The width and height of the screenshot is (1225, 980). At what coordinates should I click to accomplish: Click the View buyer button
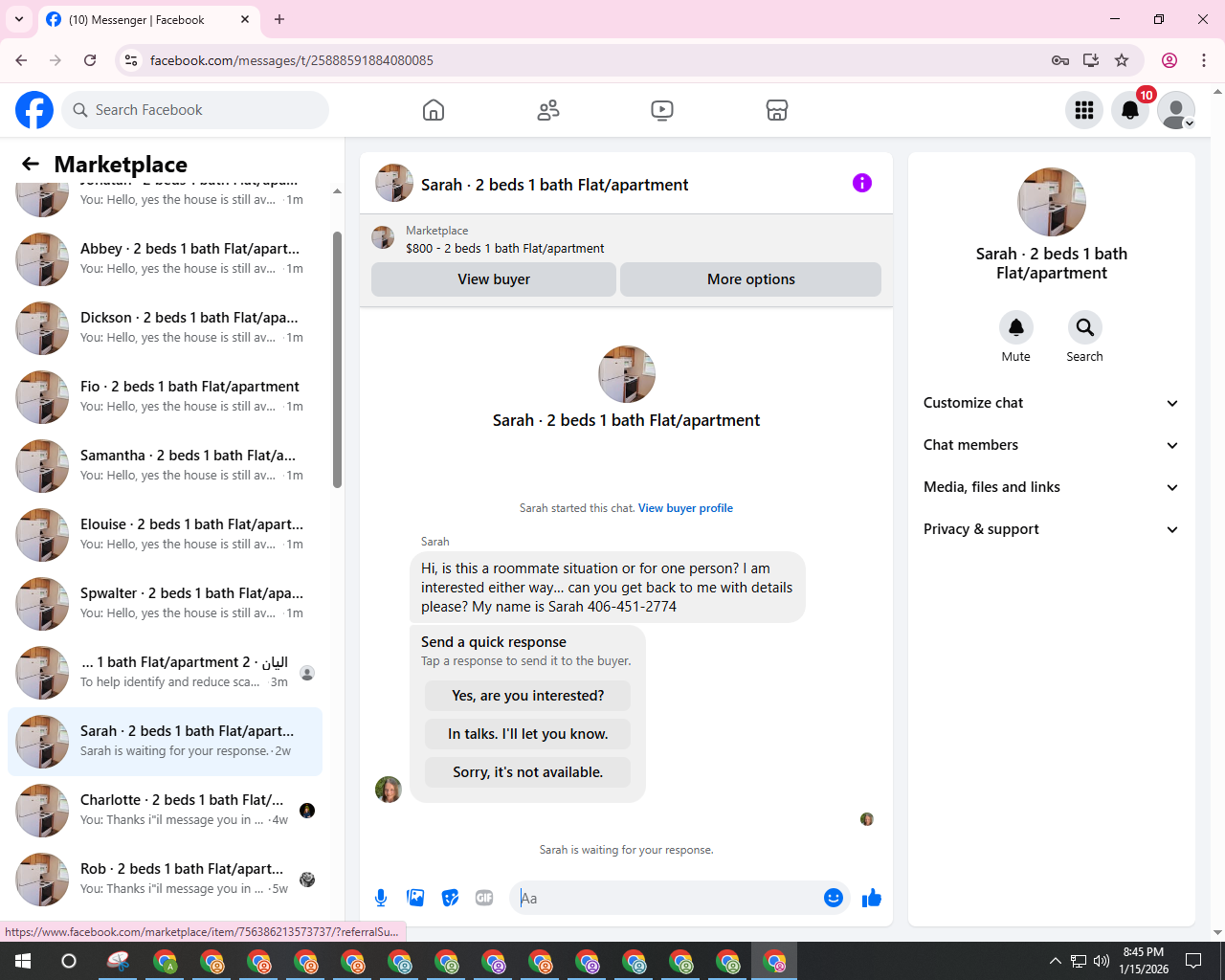[494, 279]
